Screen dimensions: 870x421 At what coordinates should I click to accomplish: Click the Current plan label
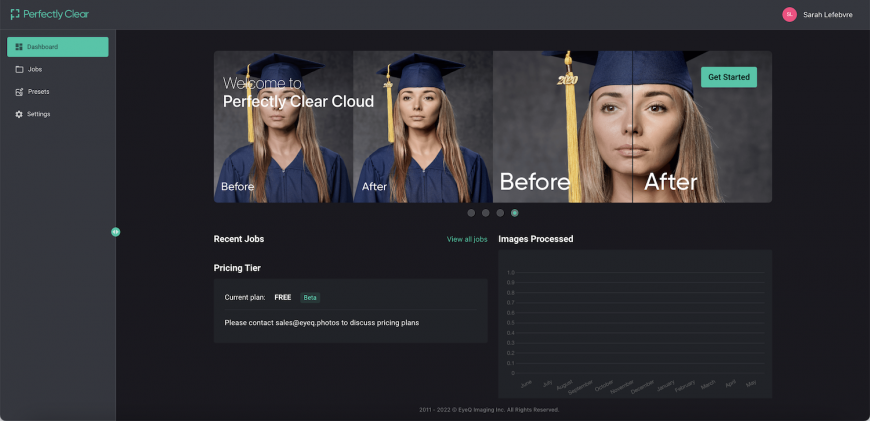(x=245, y=298)
